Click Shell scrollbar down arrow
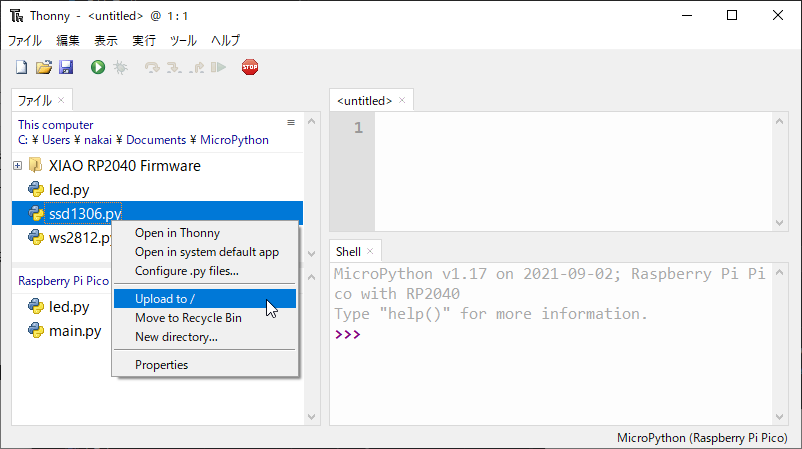Image resolution: width=802 pixels, height=449 pixels. click(779, 417)
